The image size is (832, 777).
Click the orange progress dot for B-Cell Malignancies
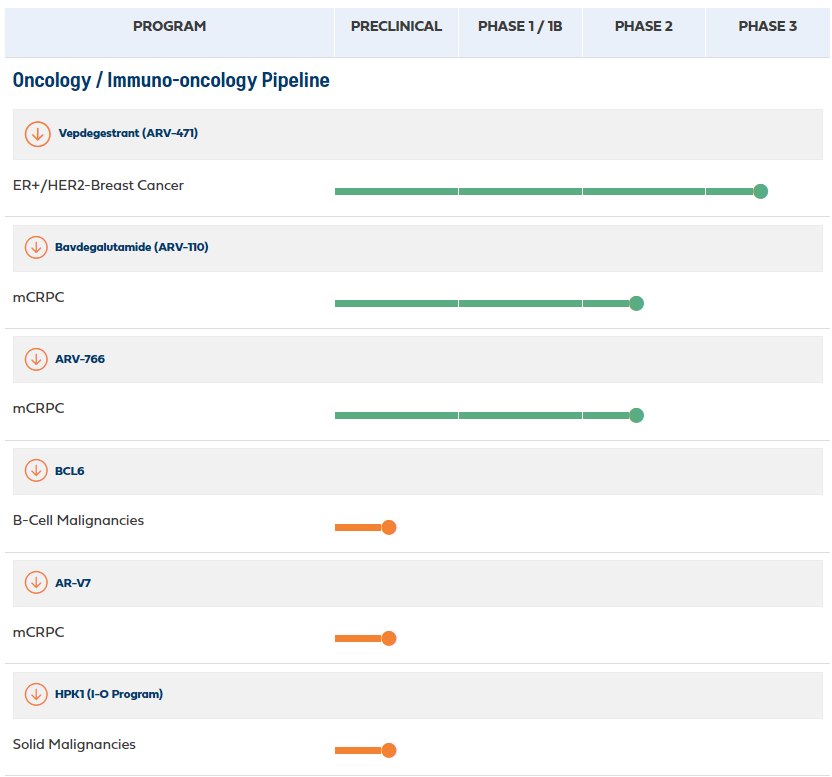[389, 527]
